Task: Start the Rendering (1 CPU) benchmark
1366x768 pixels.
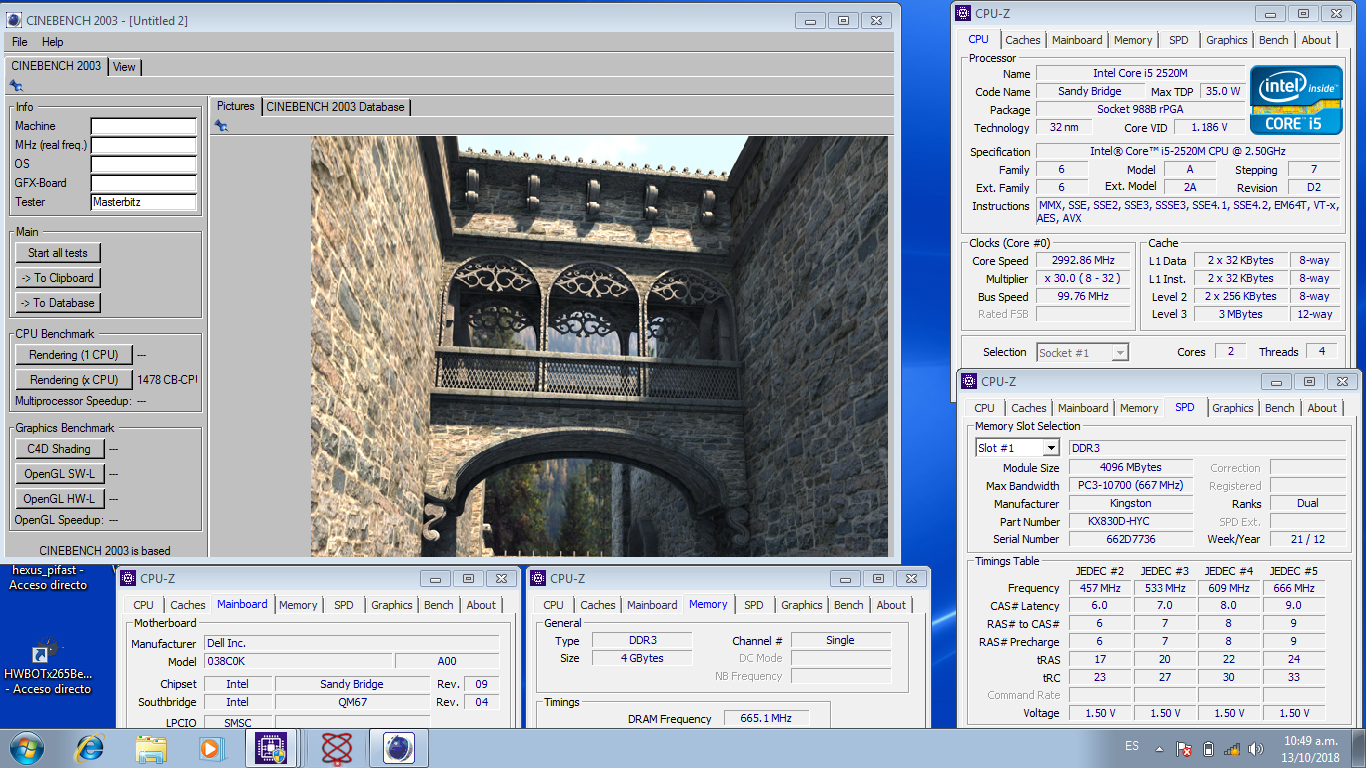Action: pos(74,355)
